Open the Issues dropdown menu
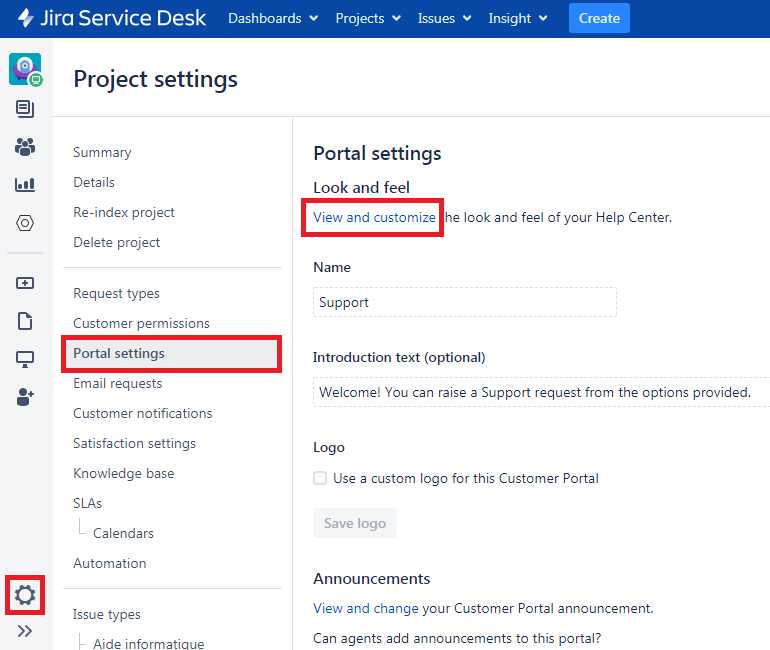Screen dimensions: 770x650 [x=444, y=18]
